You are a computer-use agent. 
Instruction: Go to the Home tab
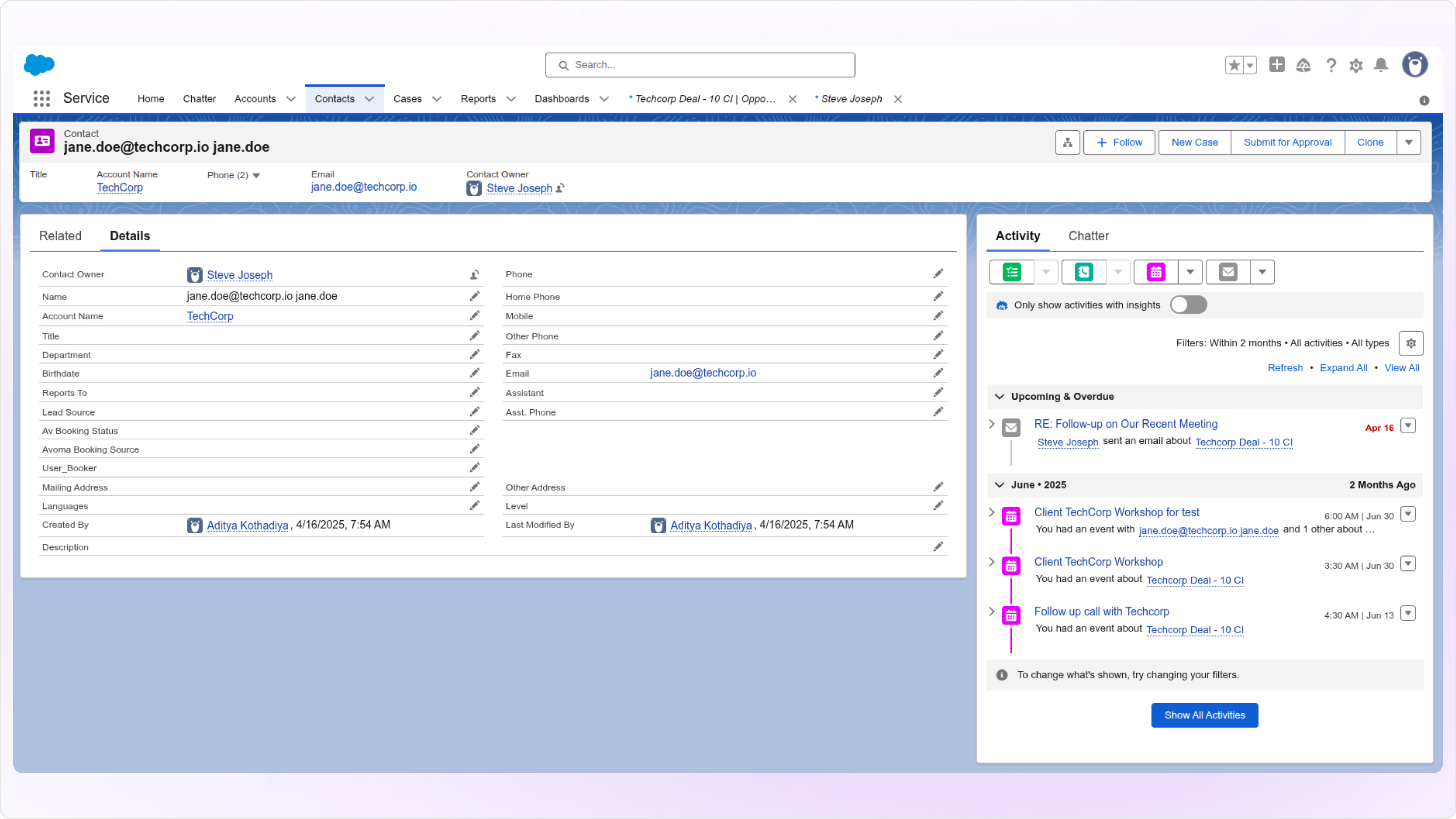151,99
